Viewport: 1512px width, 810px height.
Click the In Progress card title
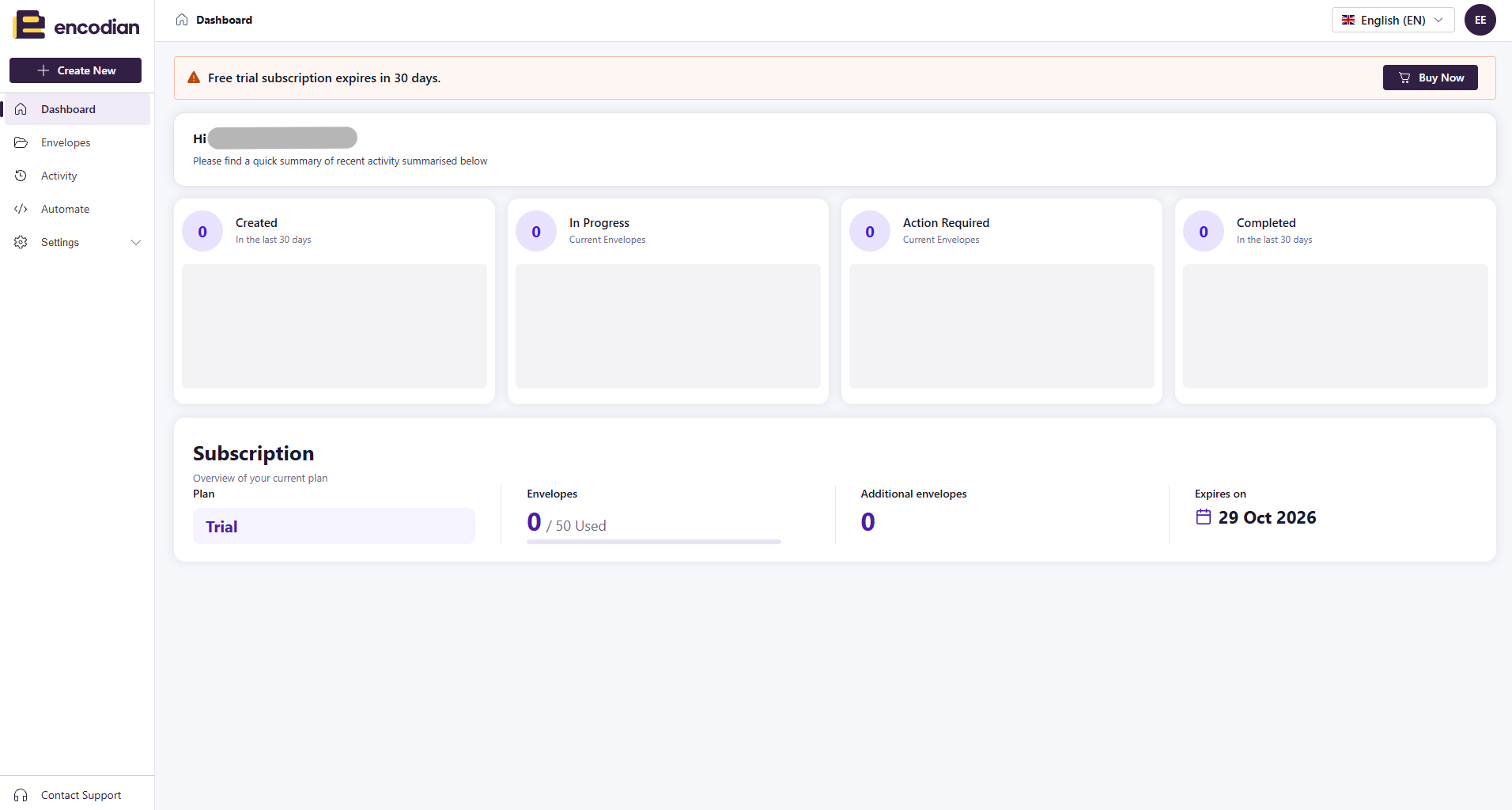pyautogui.click(x=599, y=223)
